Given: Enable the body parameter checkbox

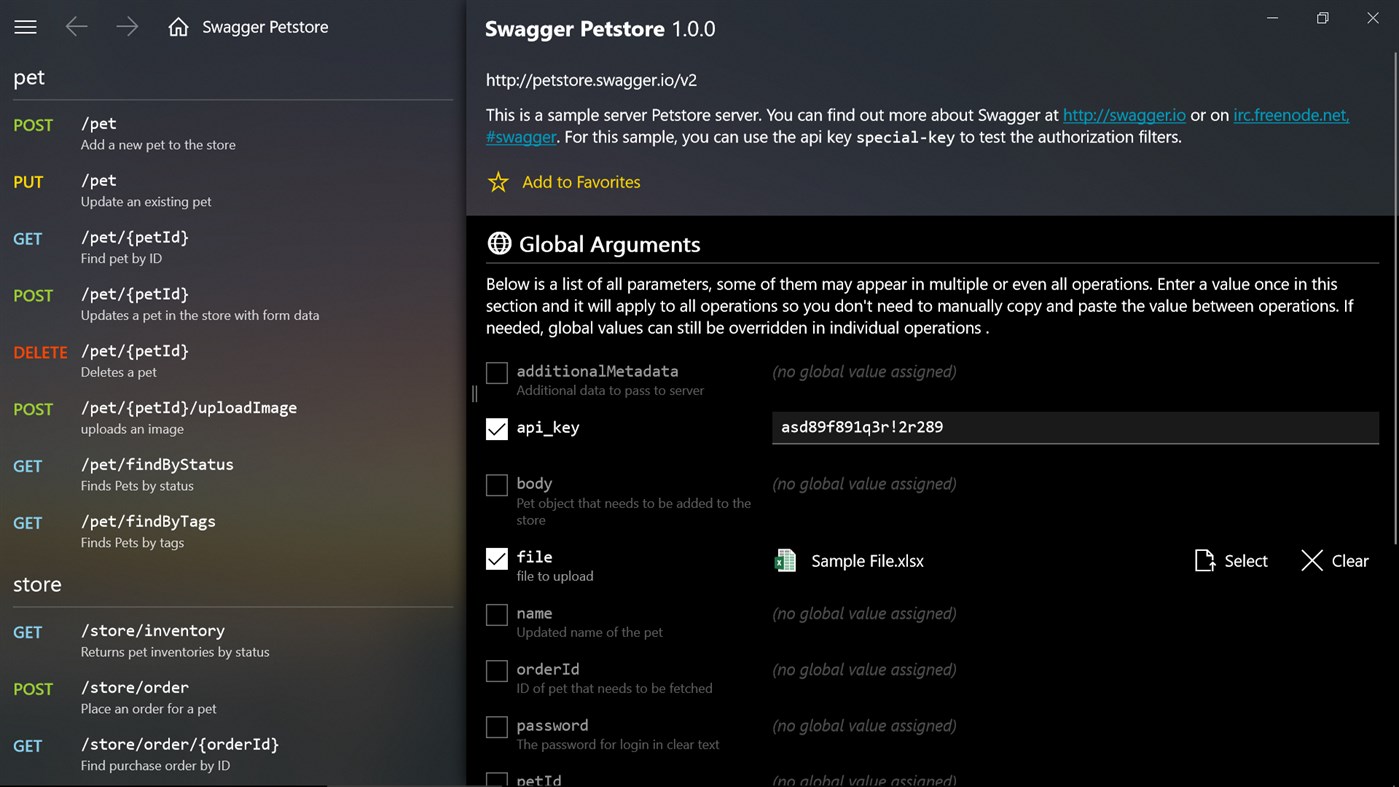Looking at the screenshot, I should [x=496, y=485].
